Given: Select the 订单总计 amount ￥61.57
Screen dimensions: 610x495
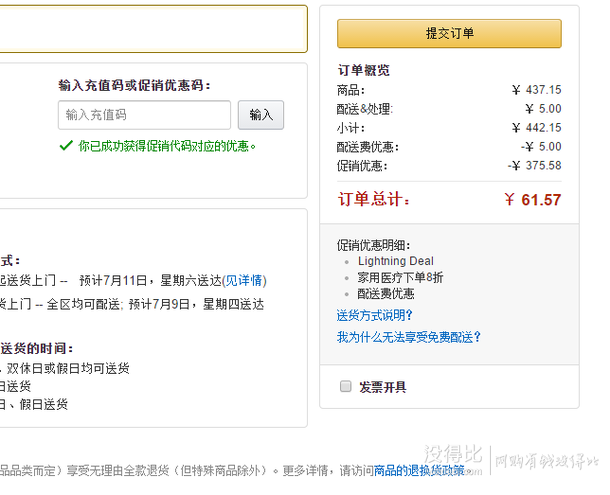Looking at the screenshot, I should (x=533, y=200).
